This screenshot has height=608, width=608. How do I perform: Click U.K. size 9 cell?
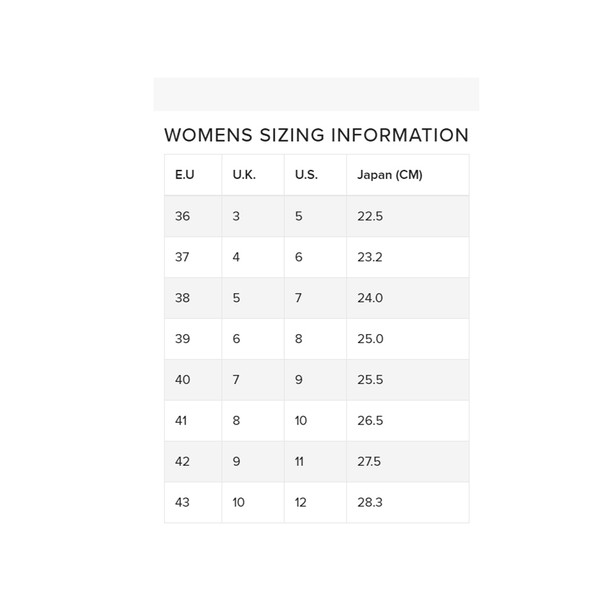(236, 462)
